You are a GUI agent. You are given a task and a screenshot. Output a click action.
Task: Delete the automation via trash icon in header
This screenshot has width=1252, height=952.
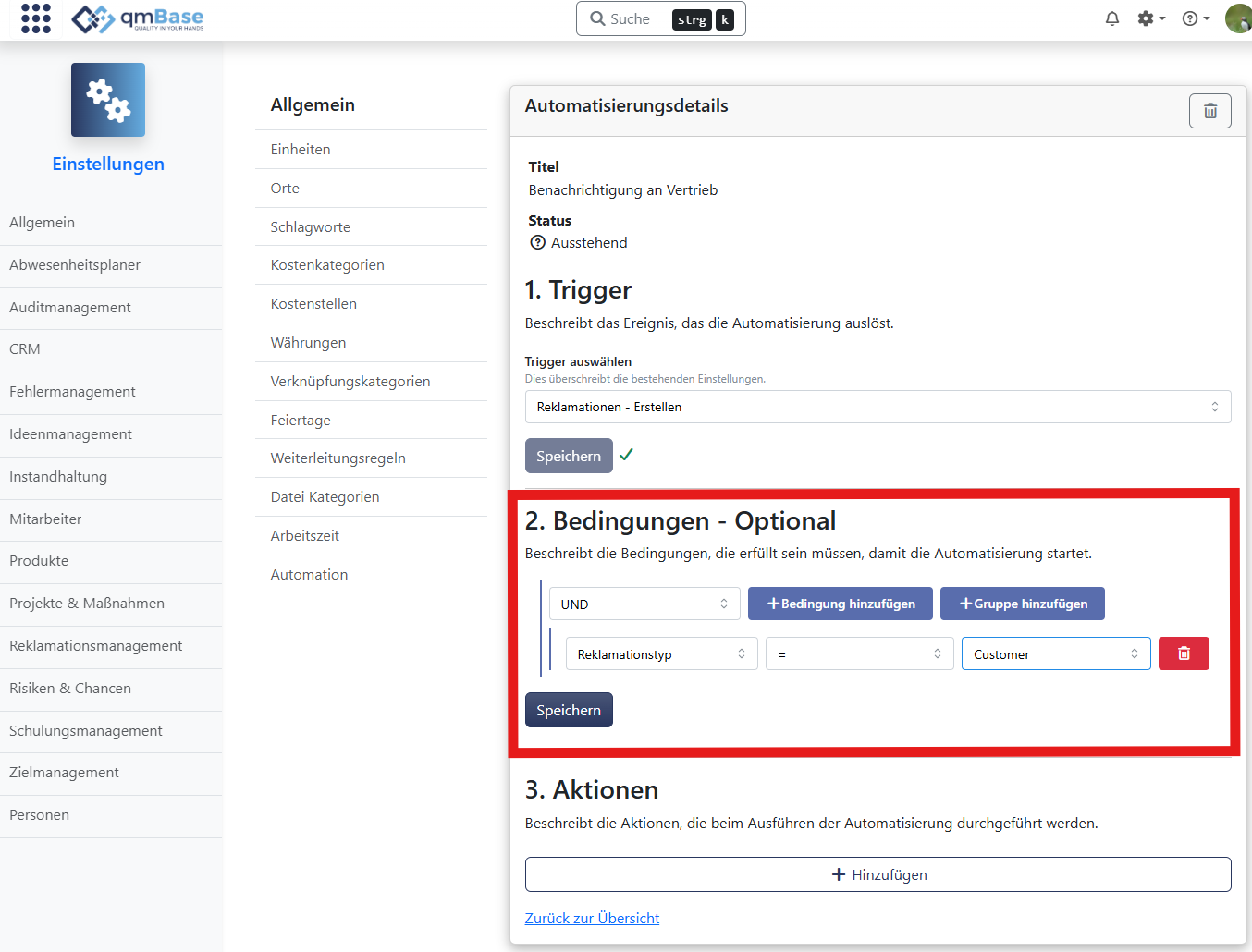(x=1209, y=111)
